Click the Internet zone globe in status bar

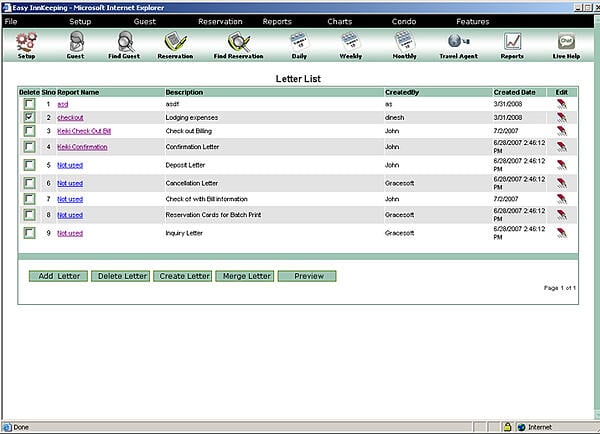[x=521, y=427]
